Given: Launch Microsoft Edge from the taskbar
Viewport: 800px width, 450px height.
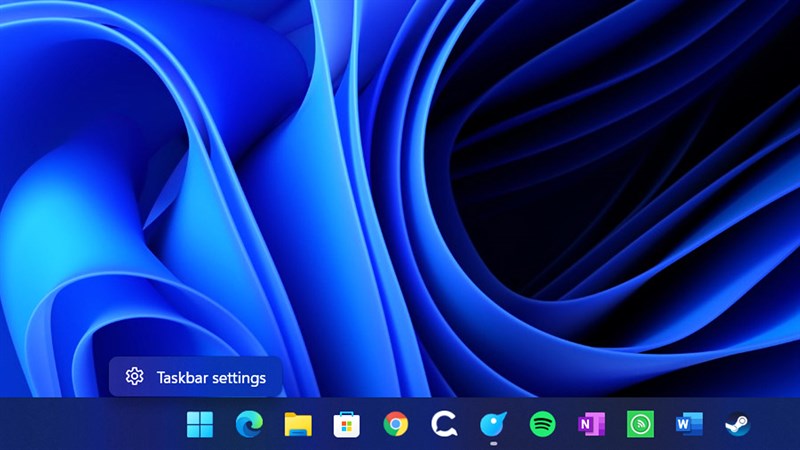Looking at the screenshot, I should click(x=248, y=425).
